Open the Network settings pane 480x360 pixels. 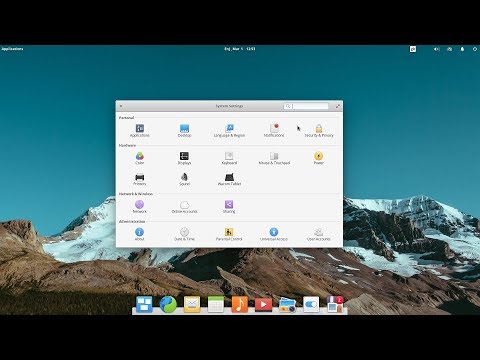(140, 207)
